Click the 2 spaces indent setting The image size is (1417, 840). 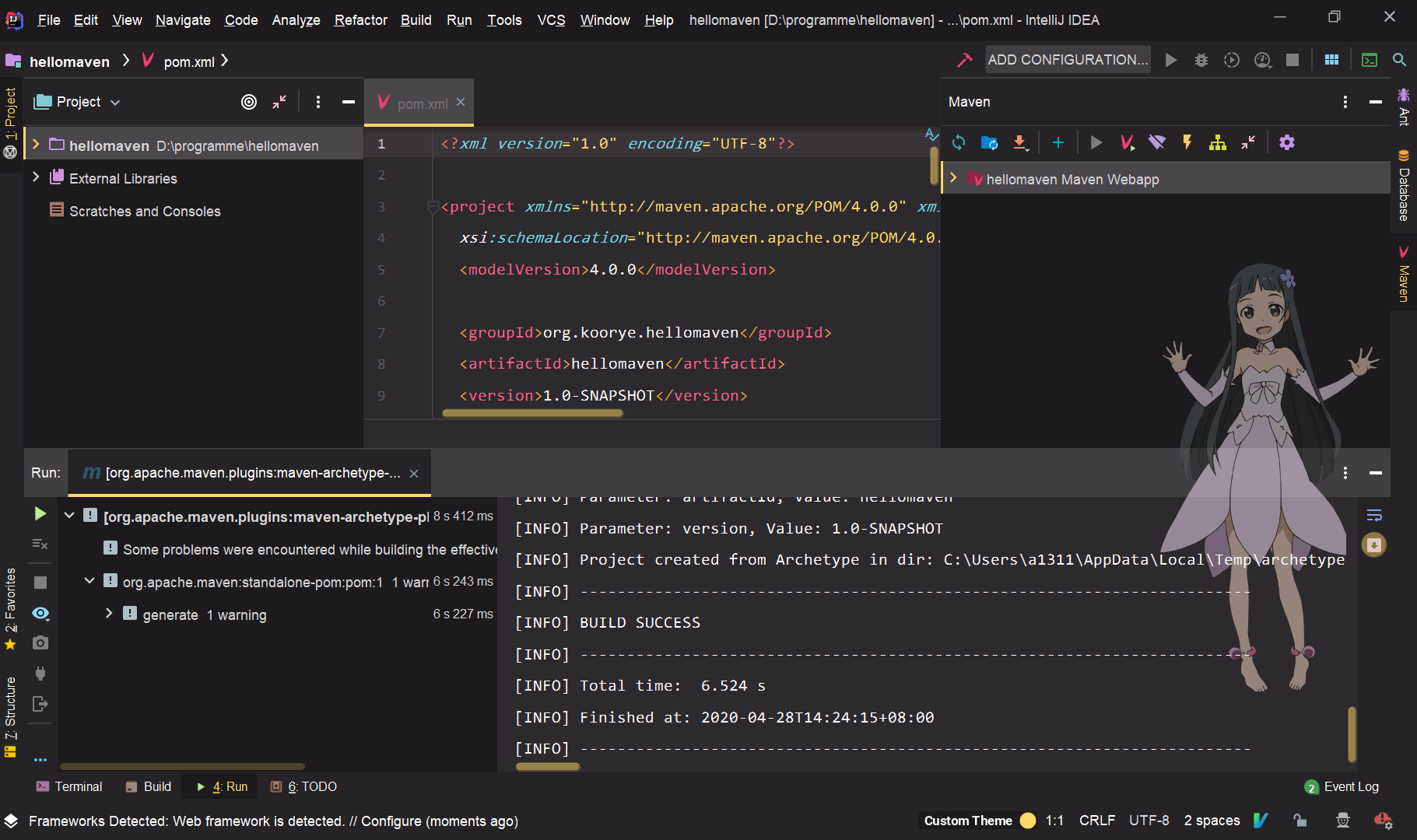1212,821
